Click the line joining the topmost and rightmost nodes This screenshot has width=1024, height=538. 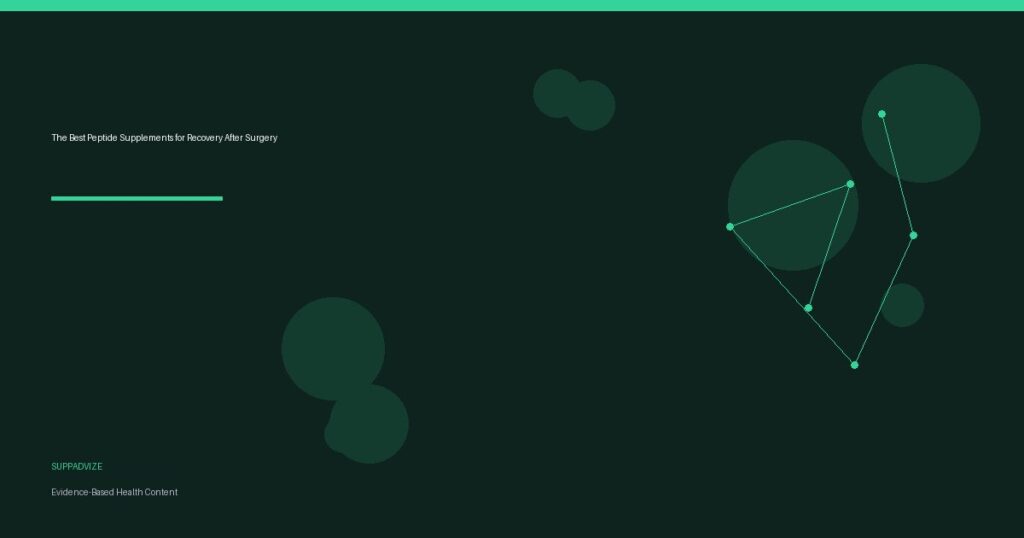(x=897, y=175)
